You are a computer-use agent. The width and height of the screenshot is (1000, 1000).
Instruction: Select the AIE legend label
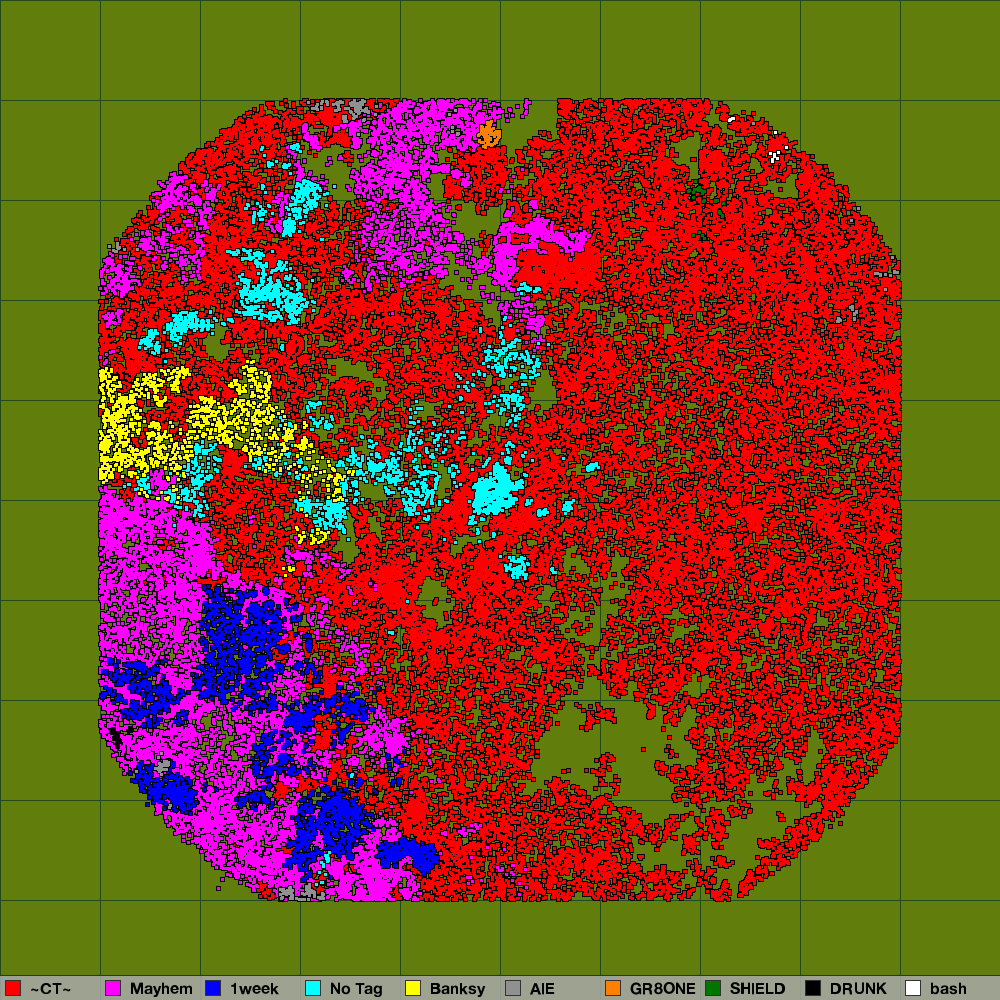(x=542, y=989)
